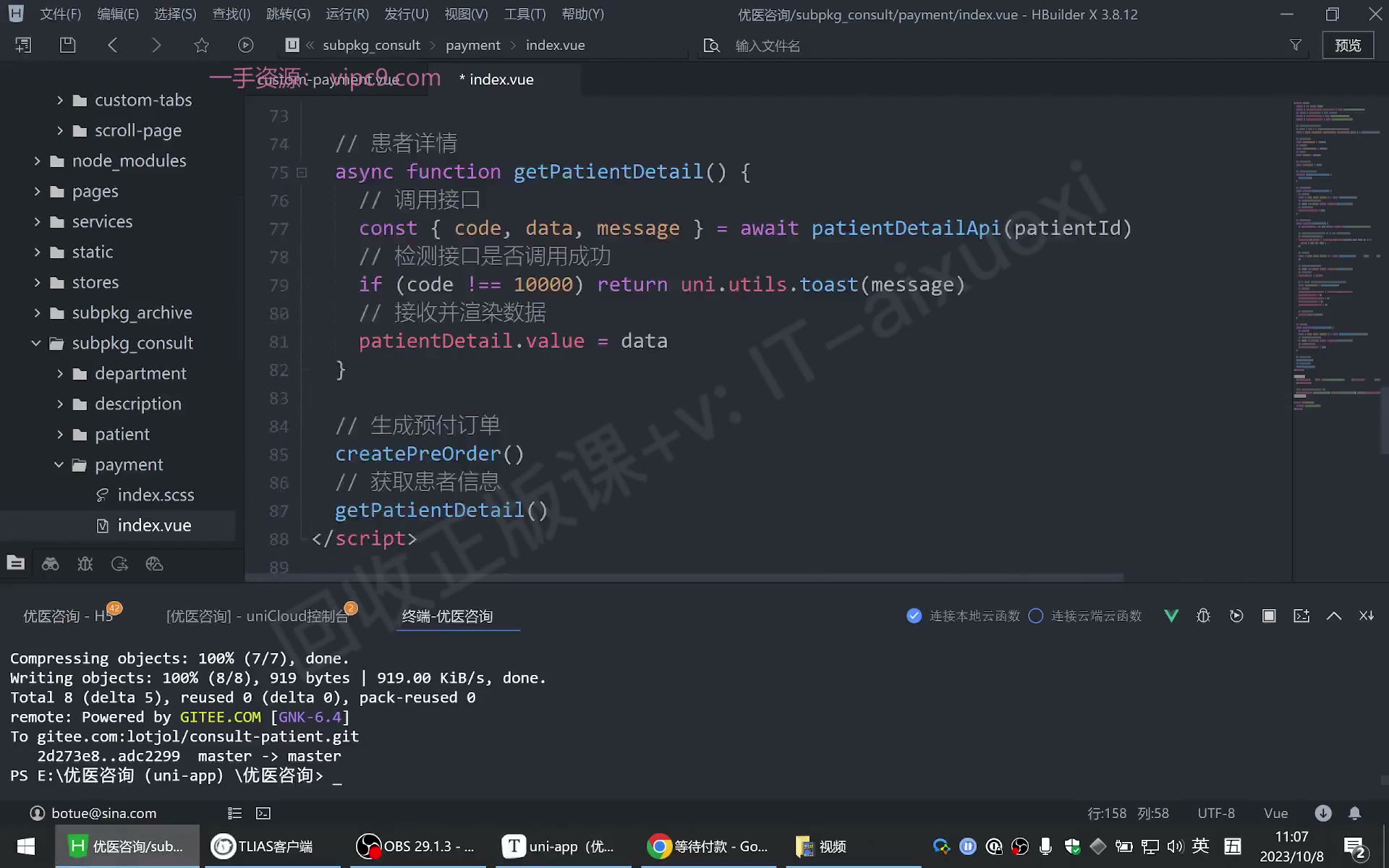Click the run play icon in toolbar
The height and width of the screenshot is (868, 1389).
point(246,45)
